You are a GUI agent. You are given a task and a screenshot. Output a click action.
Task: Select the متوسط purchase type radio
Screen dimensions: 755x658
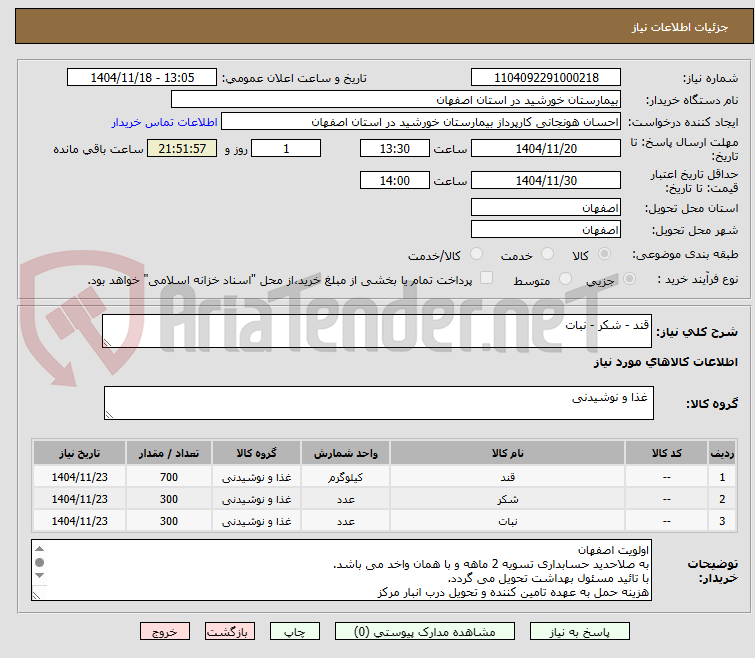click(565, 279)
